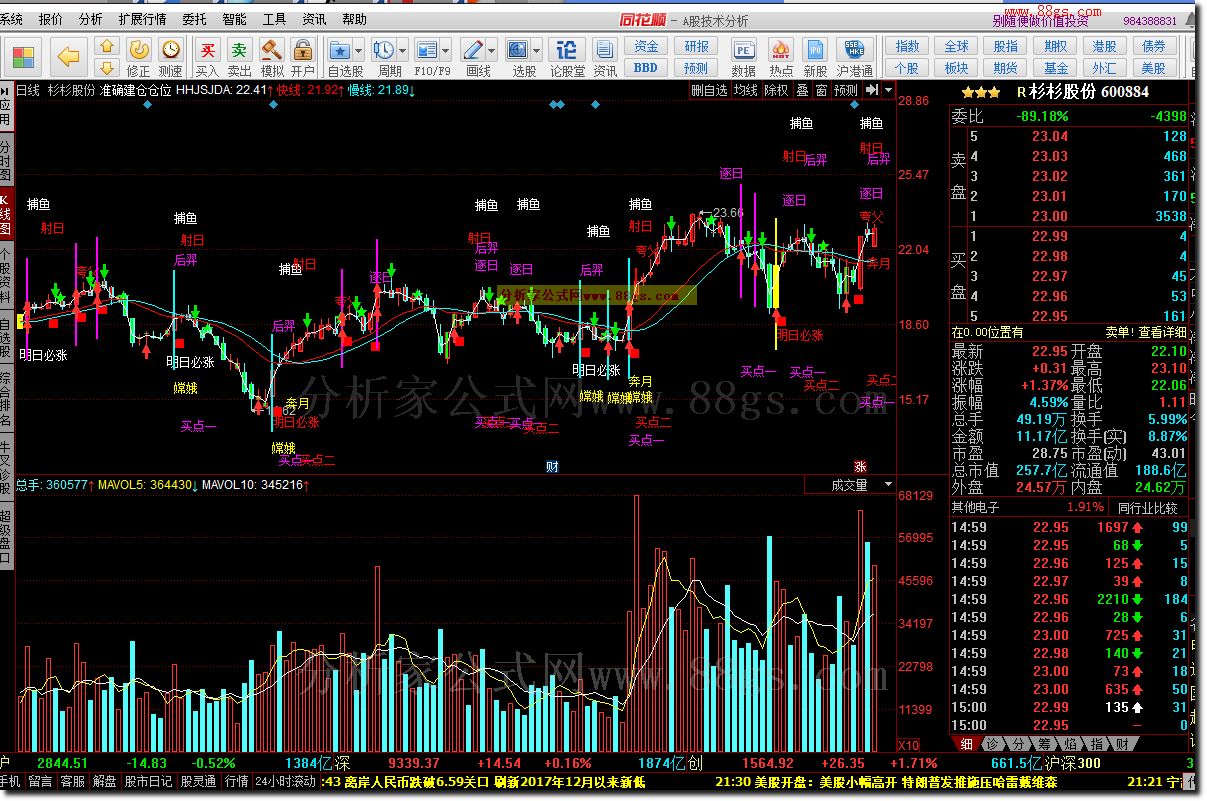Click the X10 volume scale marker
The width and height of the screenshot is (1207, 801).
908,745
